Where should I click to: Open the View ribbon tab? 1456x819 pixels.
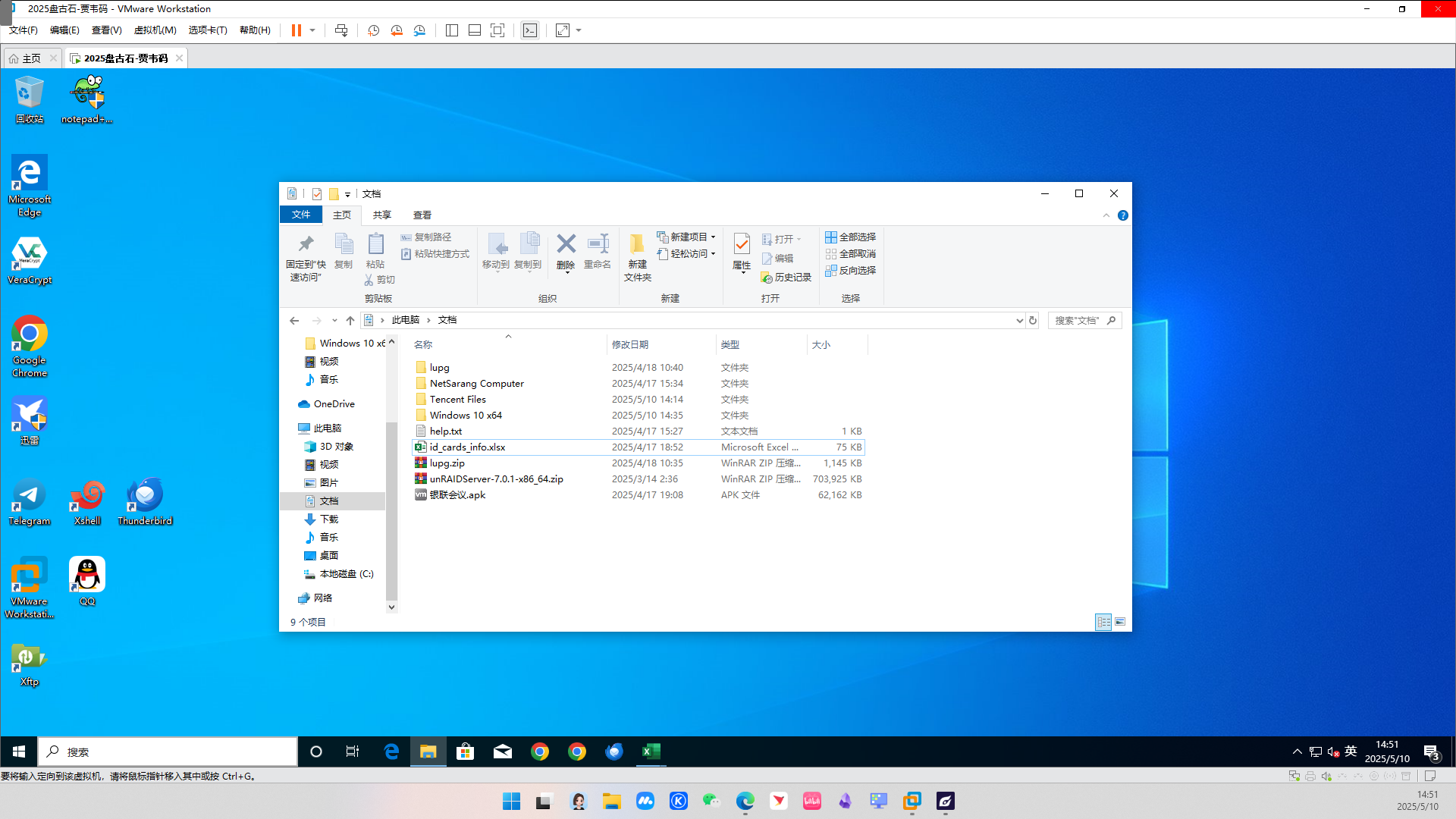click(x=422, y=215)
